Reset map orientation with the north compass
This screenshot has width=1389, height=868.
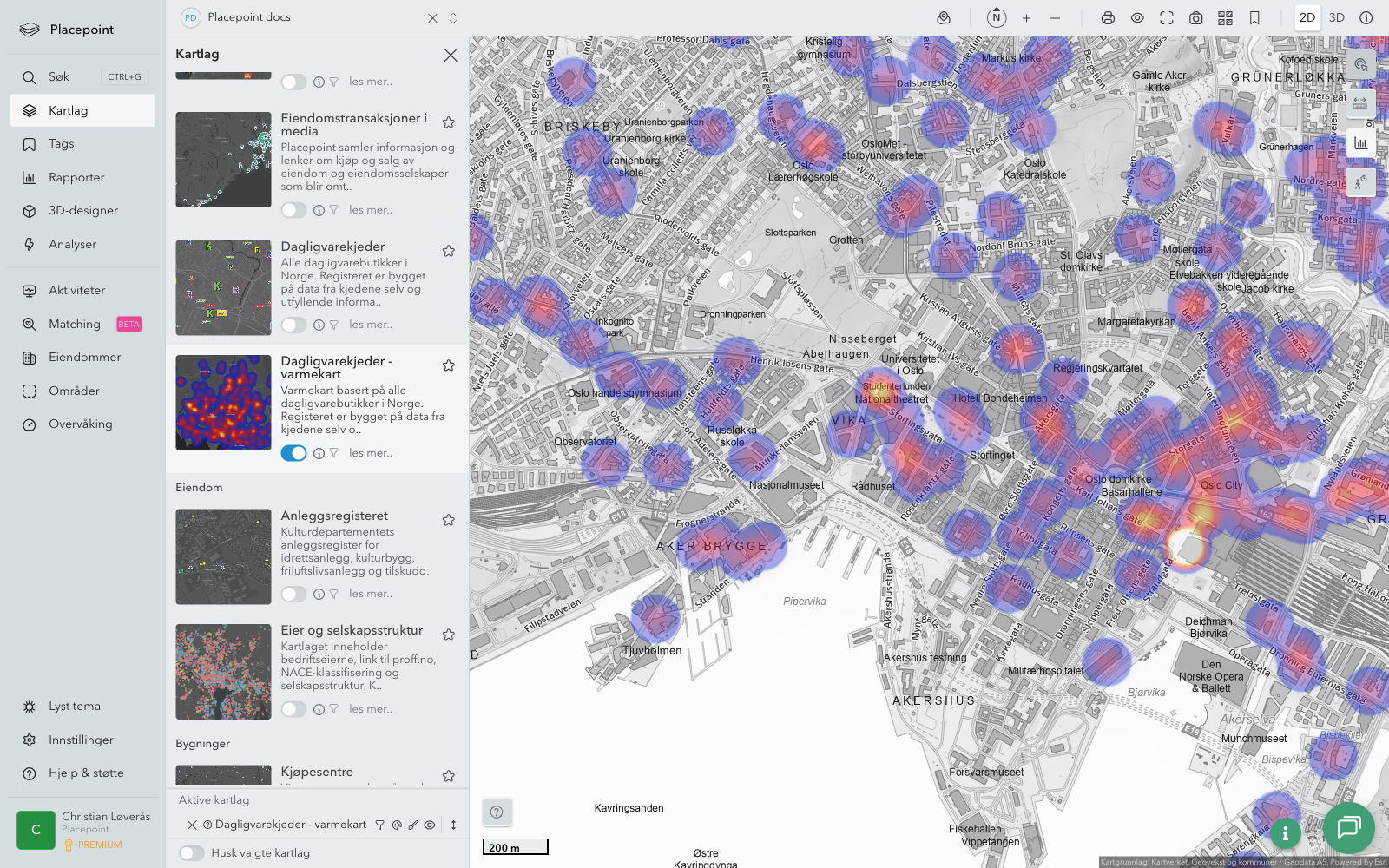(x=997, y=17)
